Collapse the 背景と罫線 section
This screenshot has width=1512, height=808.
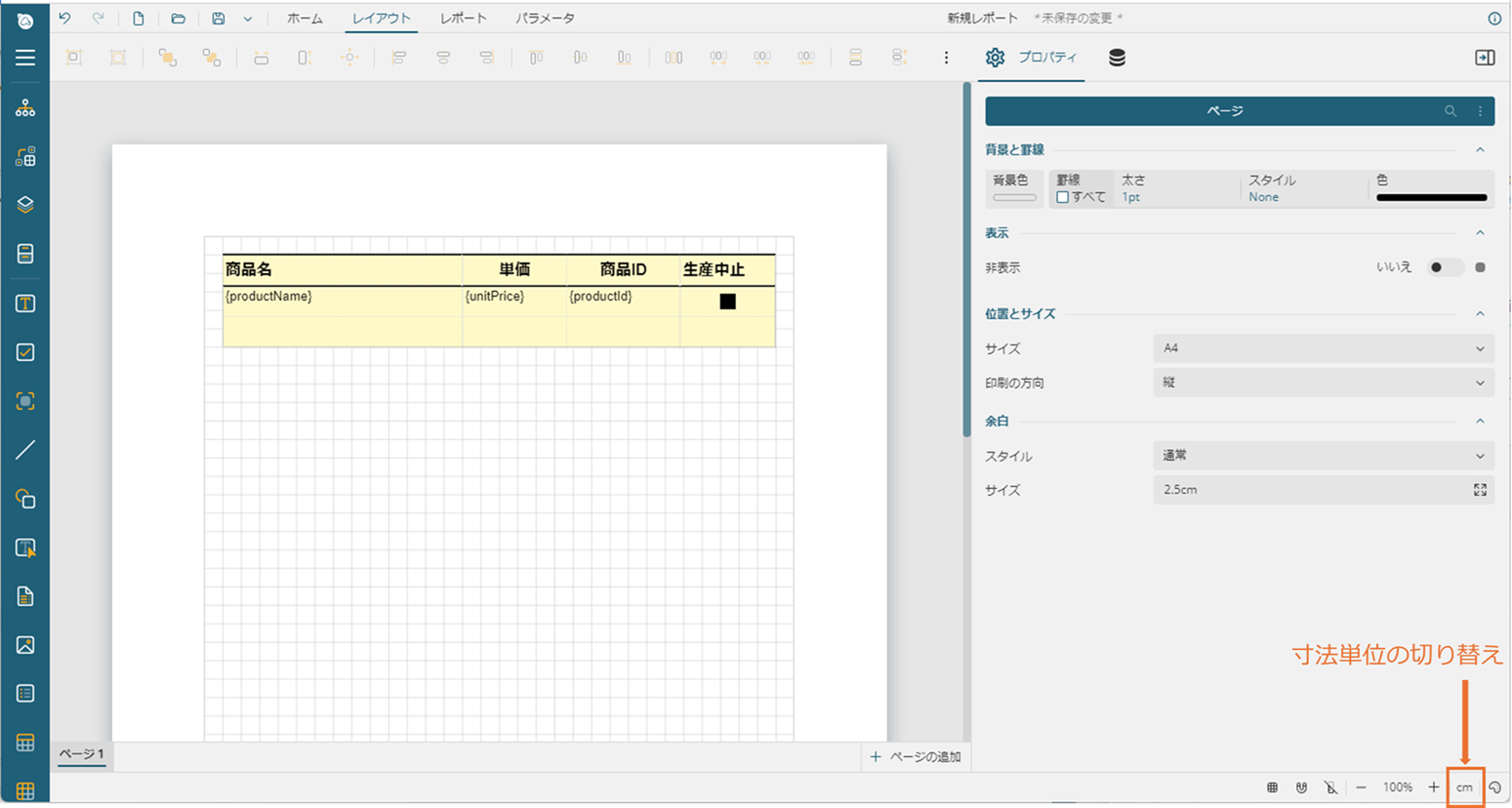[x=1480, y=150]
